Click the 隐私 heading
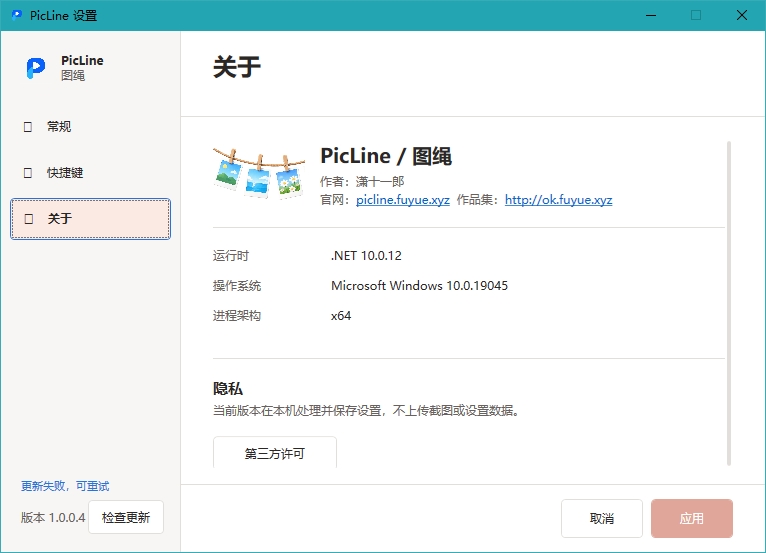 tap(228, 389)
